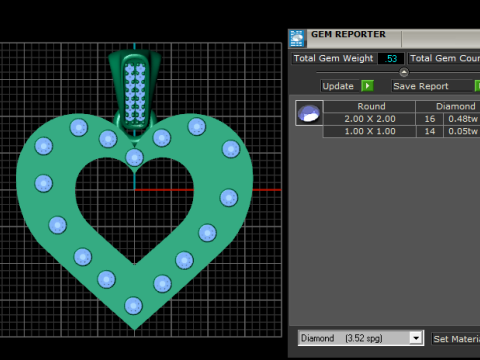Click the Save Report button
This screenshot has height=360, width=480.
pyautogui.click(x=432, y=86)
